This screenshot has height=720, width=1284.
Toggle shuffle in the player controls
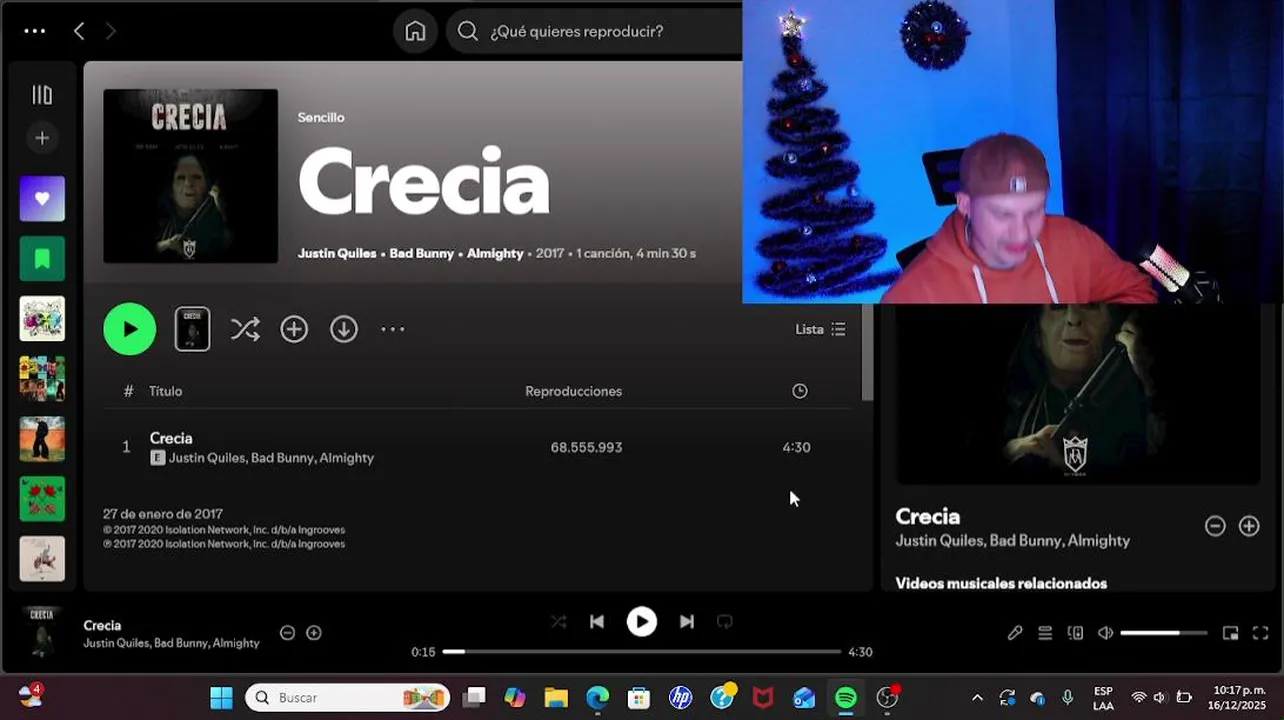(x=559, y=622)
